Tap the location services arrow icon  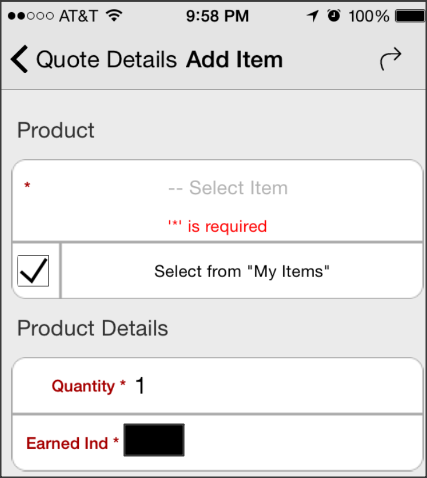click(313, 16)
